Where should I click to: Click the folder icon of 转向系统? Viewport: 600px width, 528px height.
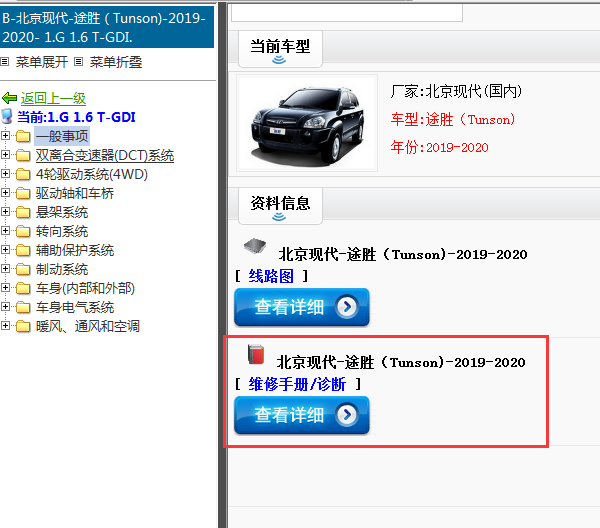coord(23,231)
